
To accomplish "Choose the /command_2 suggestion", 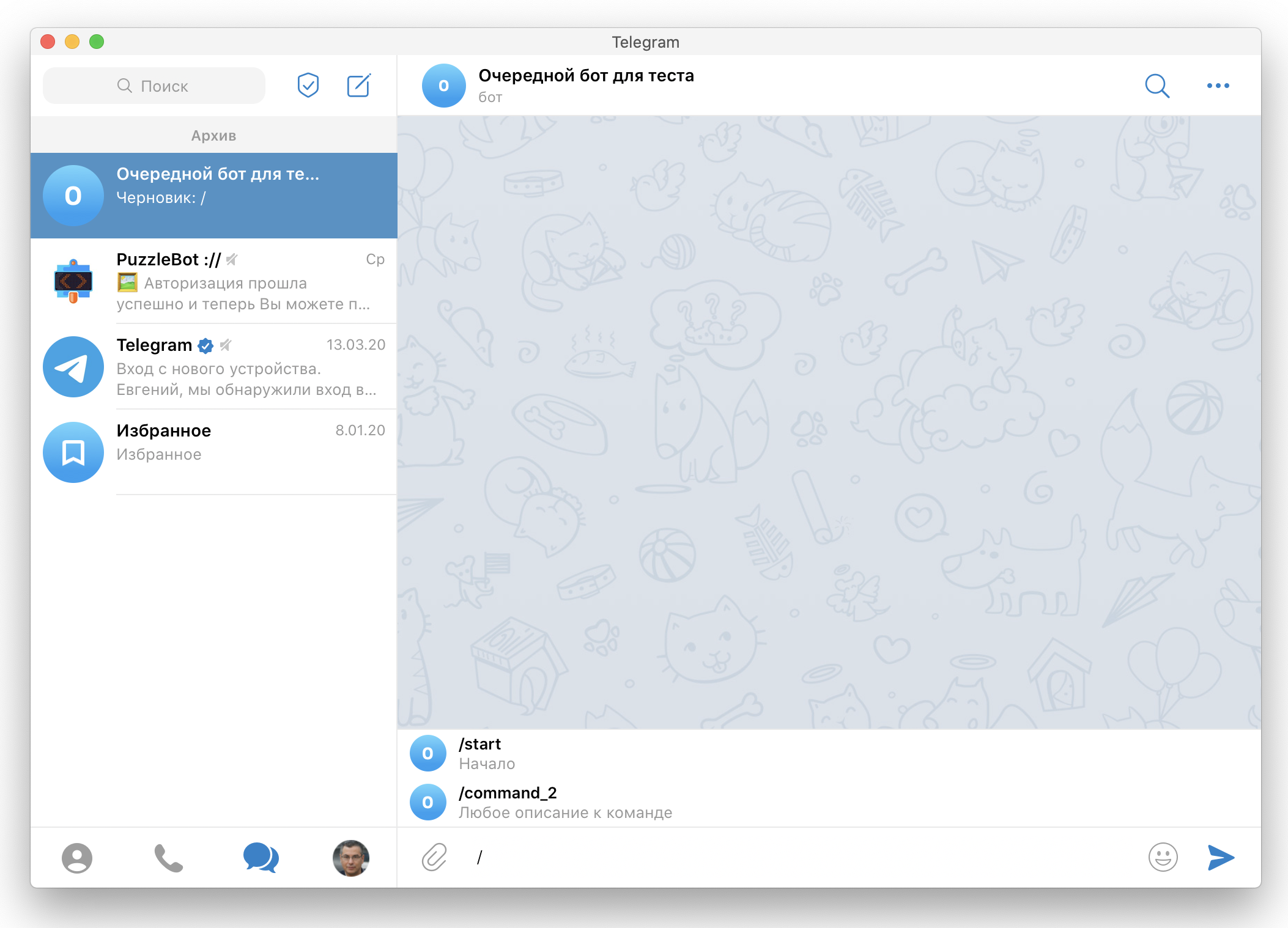I will 829,803.
